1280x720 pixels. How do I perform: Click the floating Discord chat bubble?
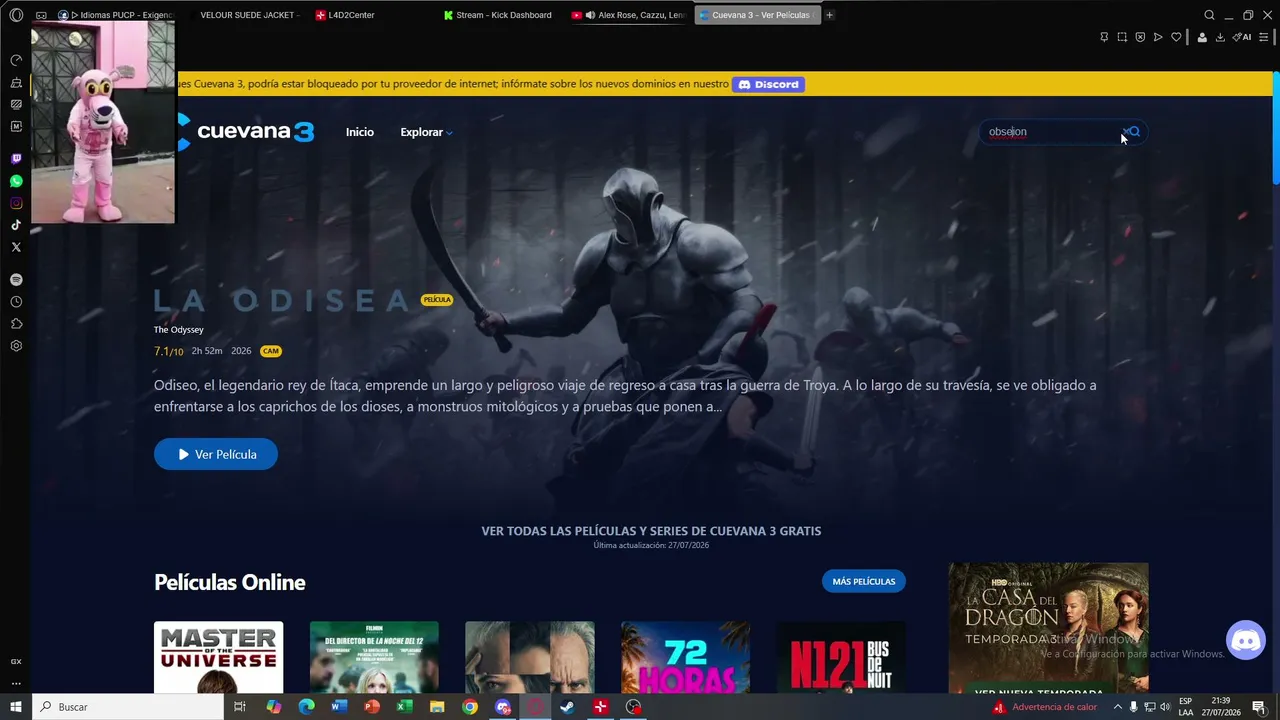point(1246,640)
